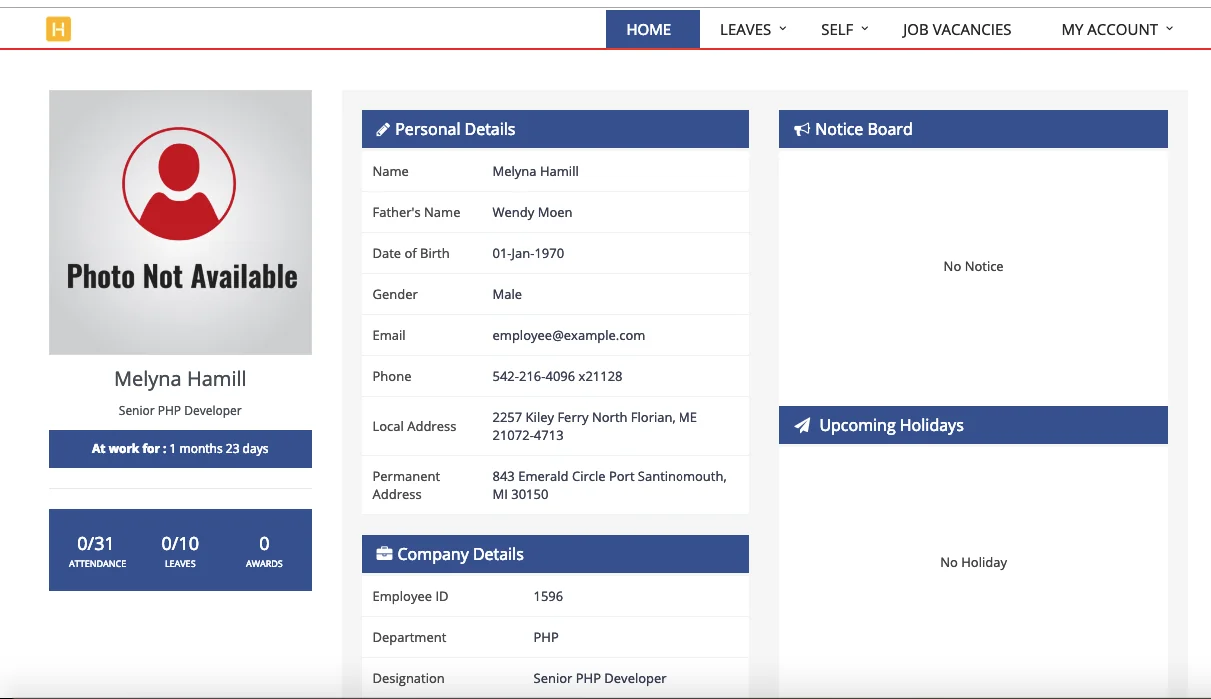The height and width of the screenshot is (699, 1211).
Task: Expand the LEAVES dropdown menu
Action: (752, 29)
